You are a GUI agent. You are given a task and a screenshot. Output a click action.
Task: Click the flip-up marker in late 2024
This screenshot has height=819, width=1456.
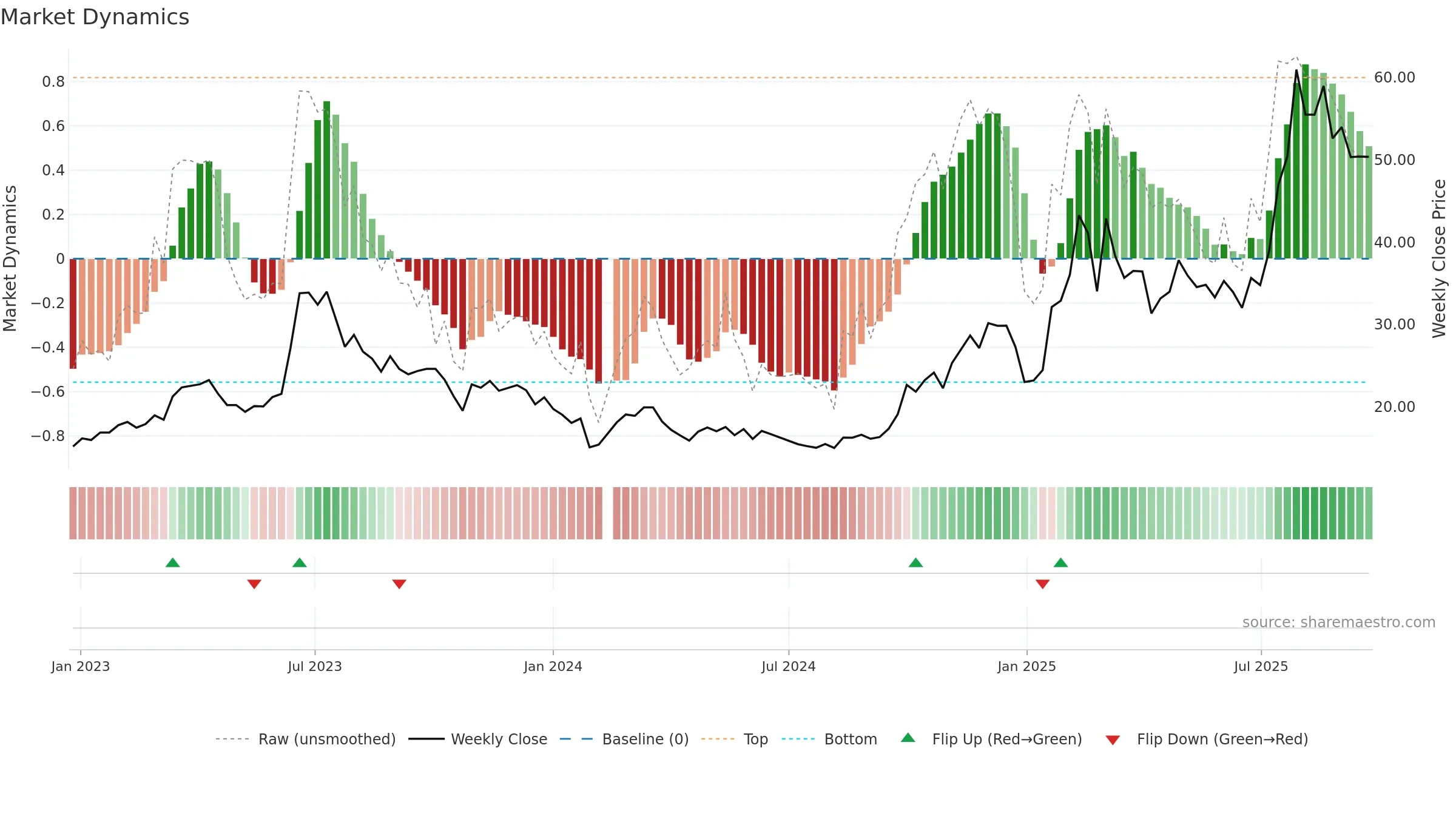point(916,562)
